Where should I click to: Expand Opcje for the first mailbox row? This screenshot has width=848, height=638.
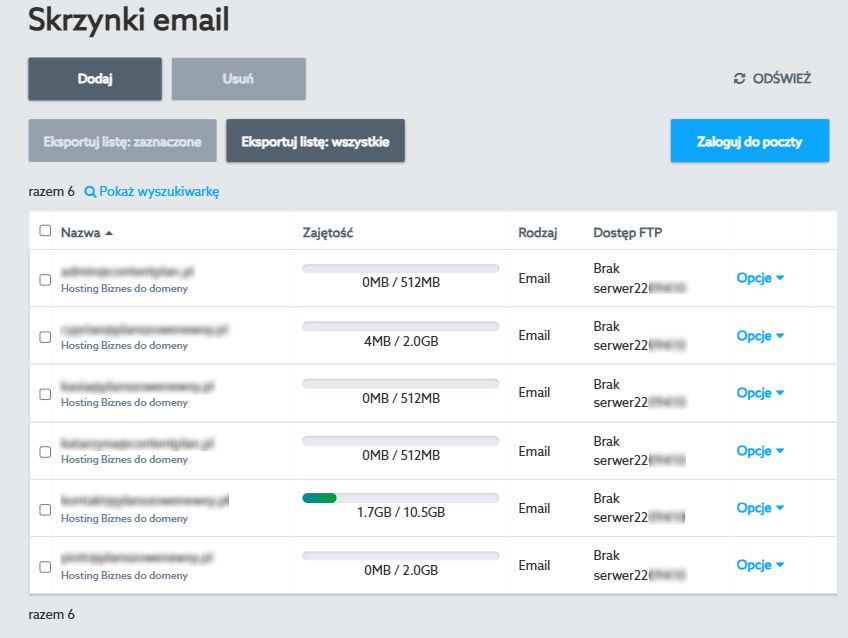coord(760,279)
